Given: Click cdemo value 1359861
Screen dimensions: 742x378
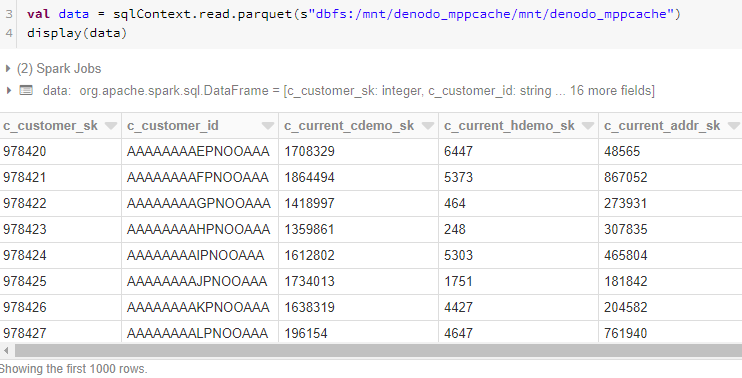Looking at the screenshot, I should click(309, 229).
